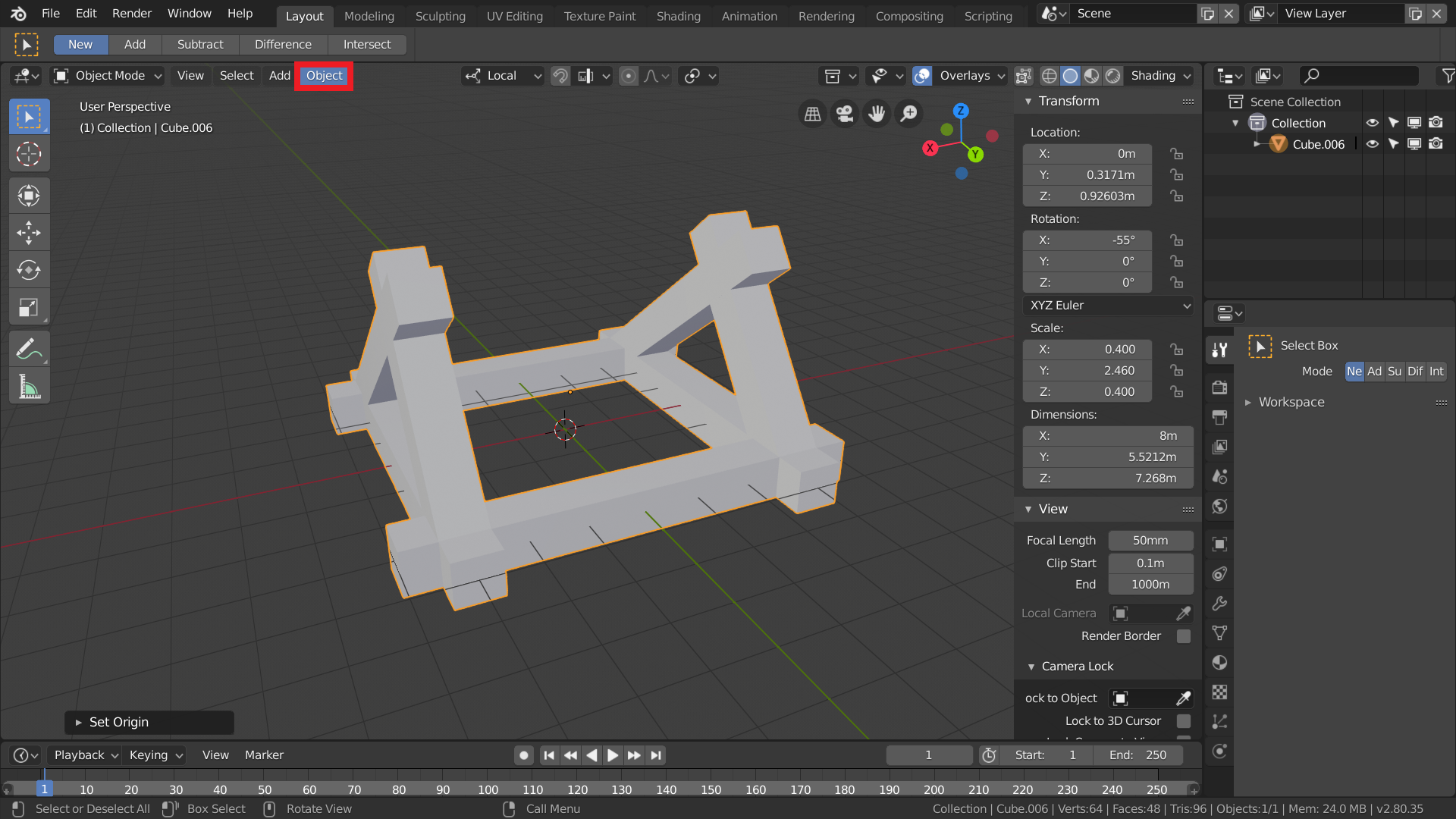Image resolution: width=1456 pixels, height=819 pixels.
Task: Click the Clip Start 0.1m field
Action: pyautogui.click(x=1150, y=563)
